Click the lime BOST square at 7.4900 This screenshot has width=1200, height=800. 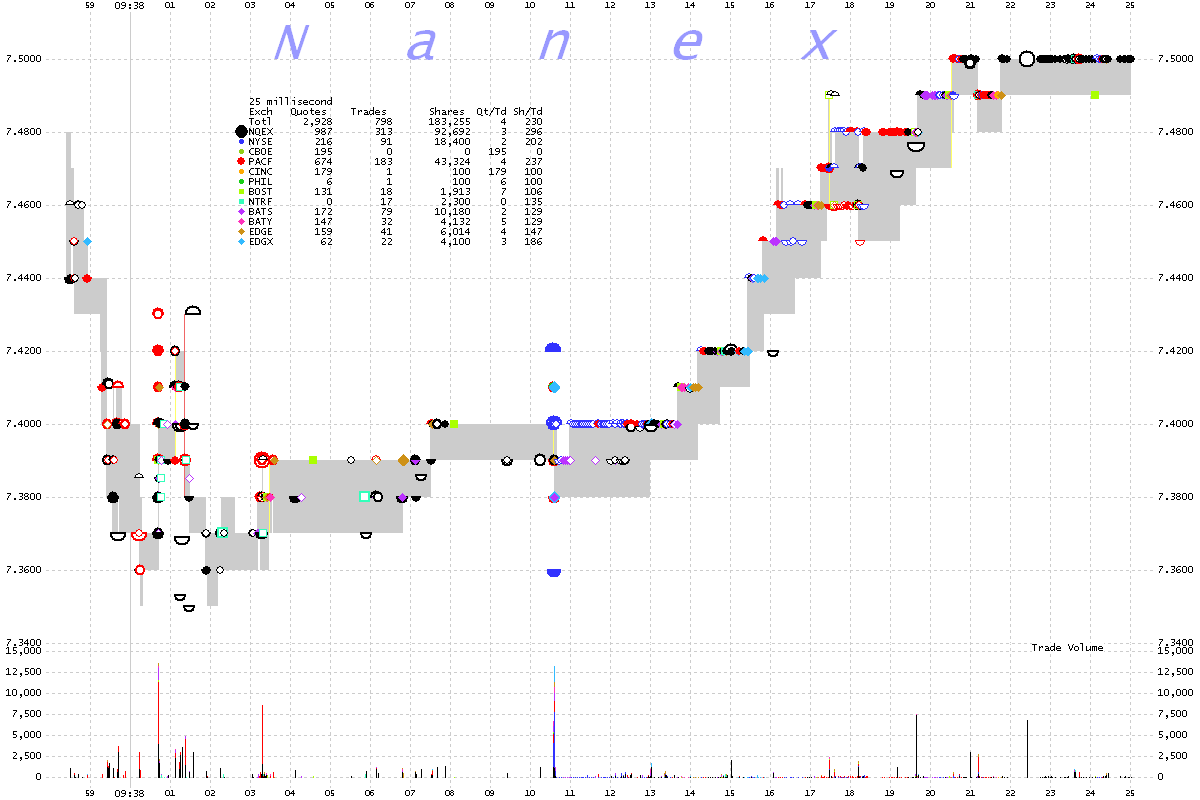coord(1095,95)
